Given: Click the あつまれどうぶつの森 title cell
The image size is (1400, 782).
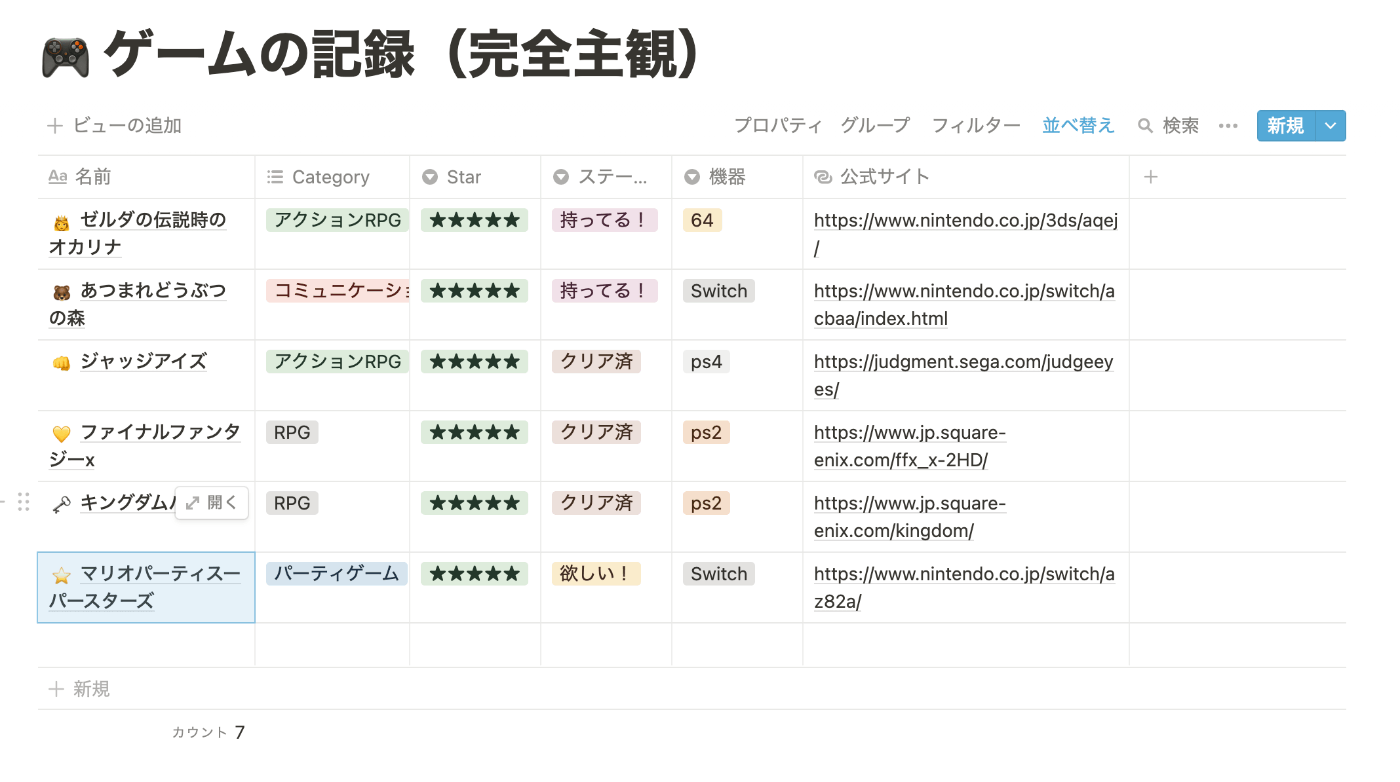Looking at the screenshot, I should [146, 305].
